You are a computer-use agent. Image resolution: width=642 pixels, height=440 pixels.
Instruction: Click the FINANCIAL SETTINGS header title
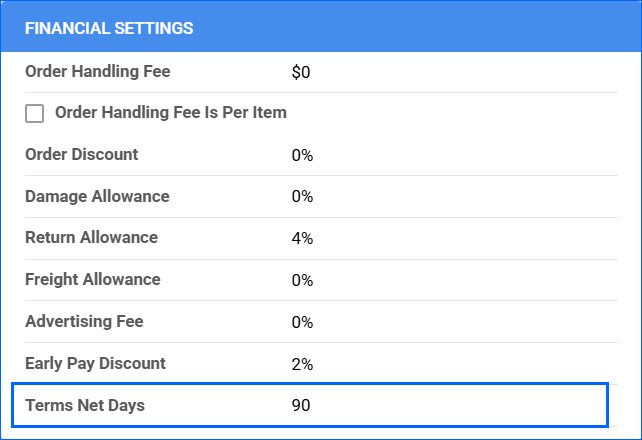pyautogui.click(x=109, y=28)
